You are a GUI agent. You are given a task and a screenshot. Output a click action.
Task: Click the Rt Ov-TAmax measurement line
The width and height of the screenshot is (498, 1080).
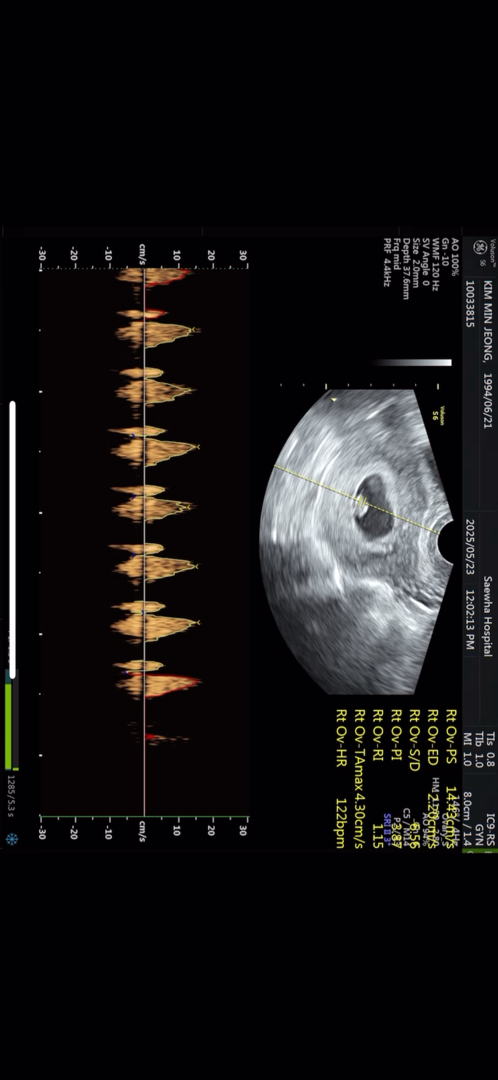359,778
